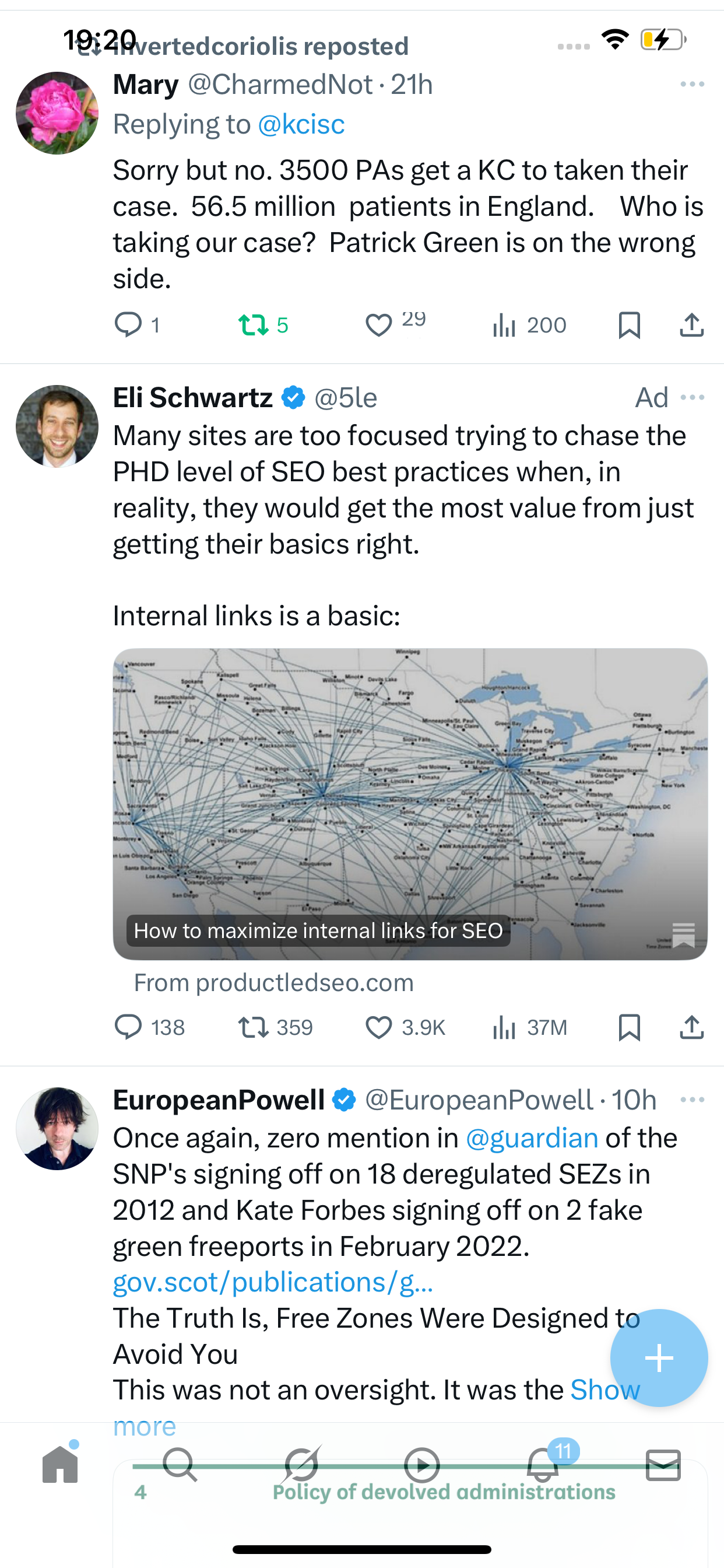
Task: Tap the compose new post button
Action: [659, 1358]
